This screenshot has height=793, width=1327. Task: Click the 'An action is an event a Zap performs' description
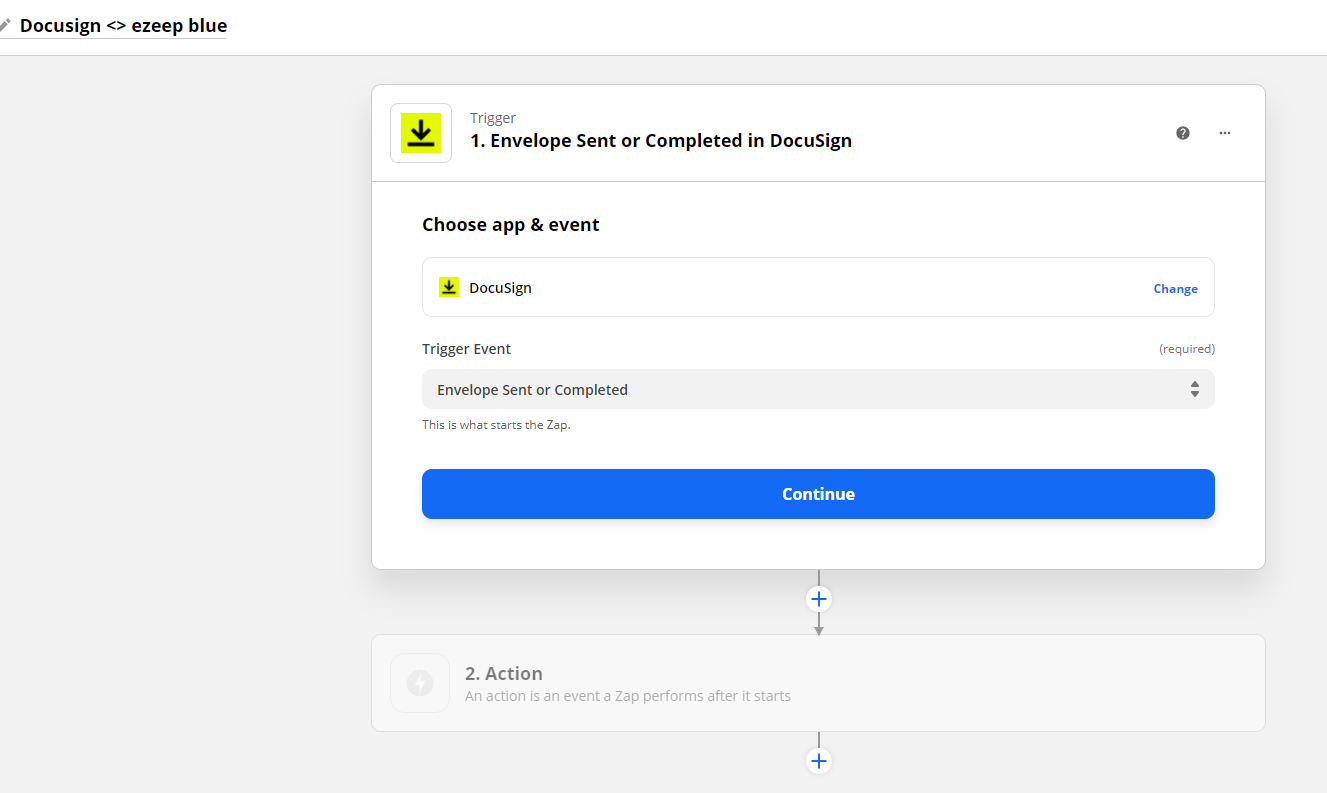(x=628, y=696)
